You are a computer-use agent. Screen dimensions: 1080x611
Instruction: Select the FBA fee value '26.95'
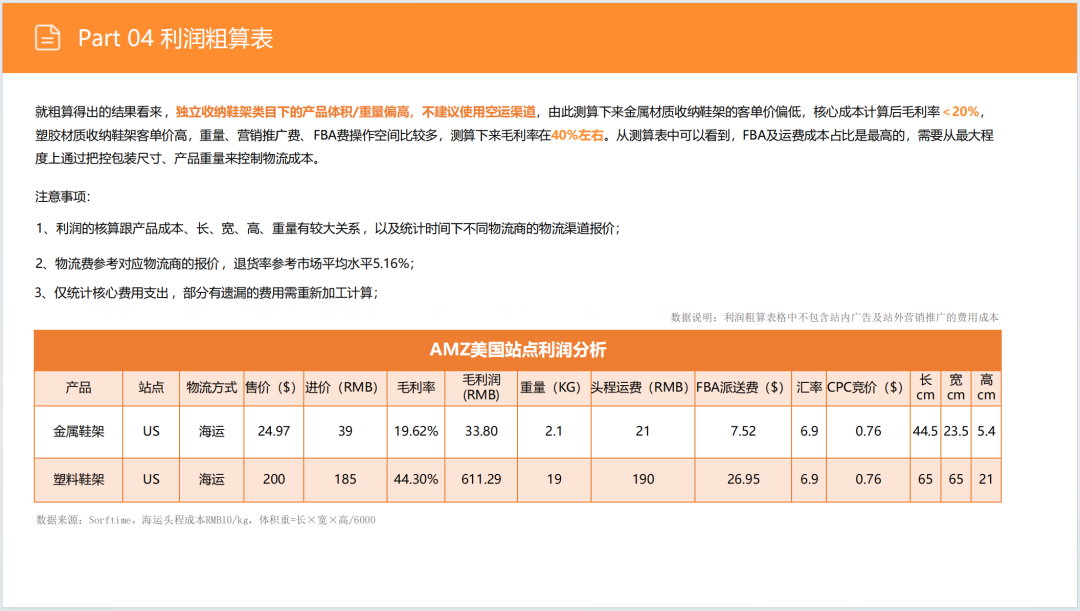point(743,479)
